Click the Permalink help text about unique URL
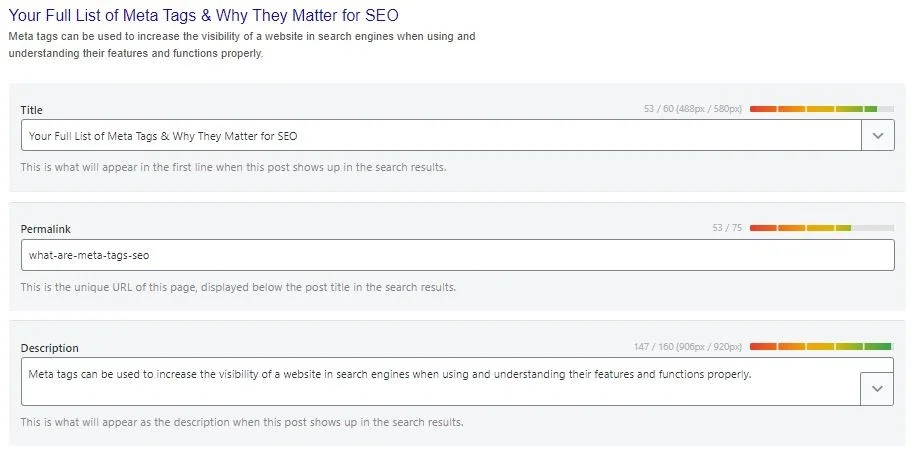Image resolution: width=915 pixels, height=457 pixels. point(238,287)
